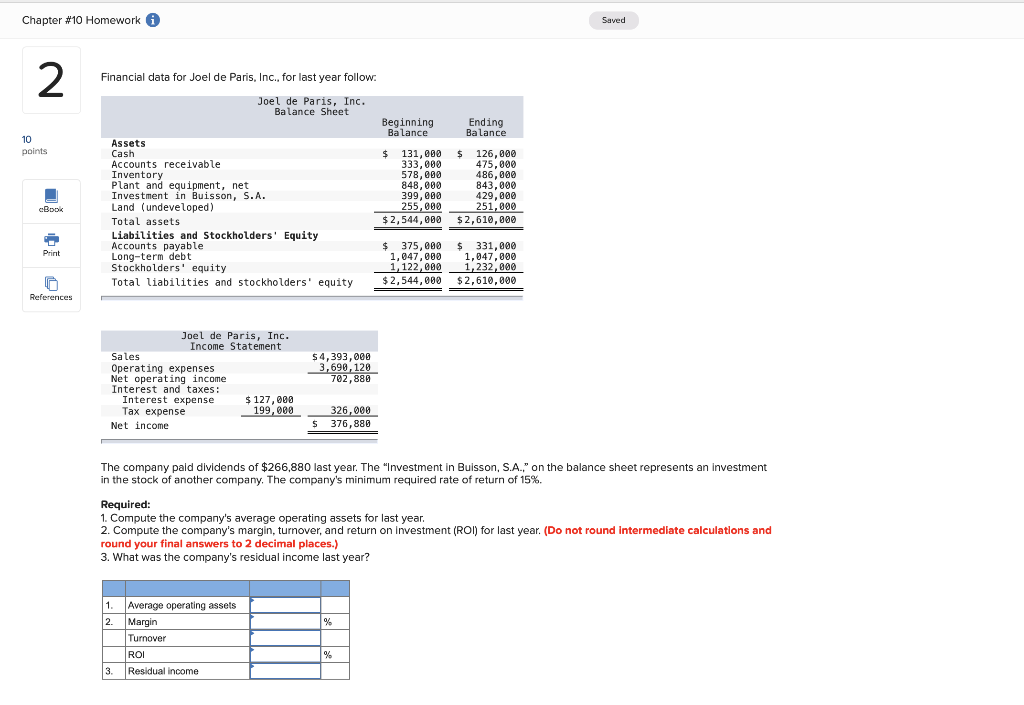Image resolution: width=1024 pixels, height=705 pixels.
Task: Click the percent sign next to Margin
Action: 327,621
